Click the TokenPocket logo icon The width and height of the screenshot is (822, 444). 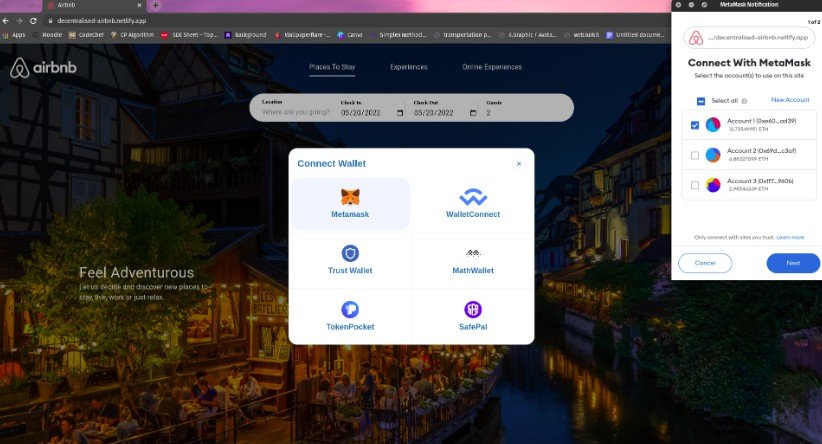350,309
